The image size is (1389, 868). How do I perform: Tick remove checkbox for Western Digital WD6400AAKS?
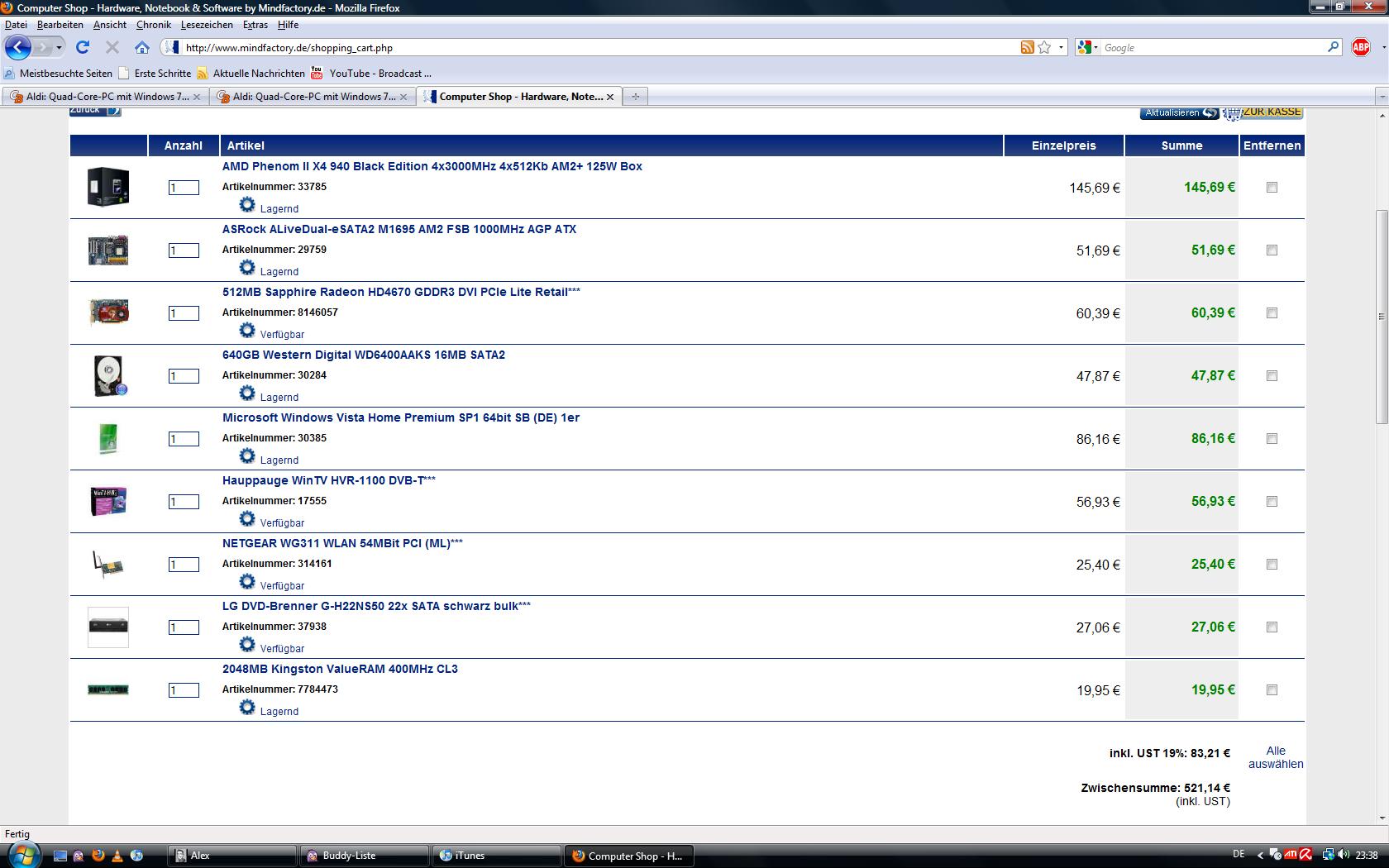pos(1272,376)
